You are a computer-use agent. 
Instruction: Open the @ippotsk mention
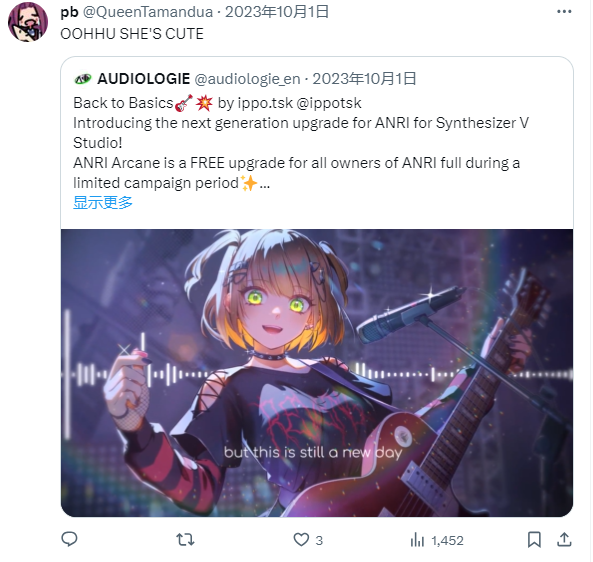(329, 103)
